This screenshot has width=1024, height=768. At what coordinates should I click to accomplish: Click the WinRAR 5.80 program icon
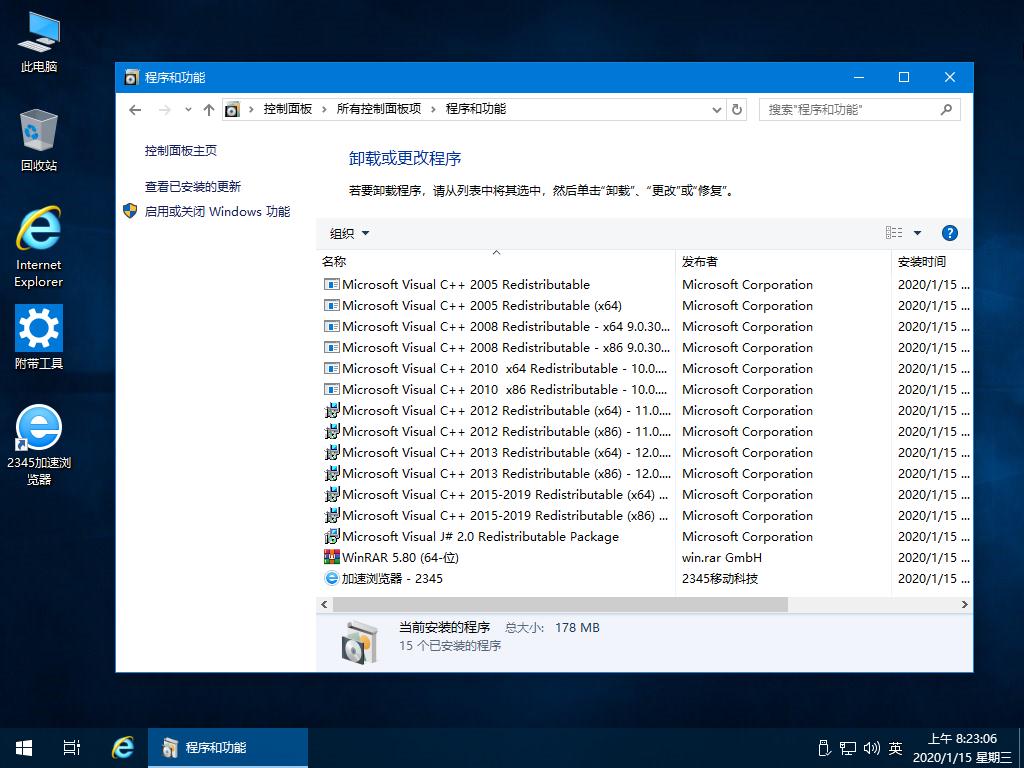pyautogui.click(x=332, y=557)
